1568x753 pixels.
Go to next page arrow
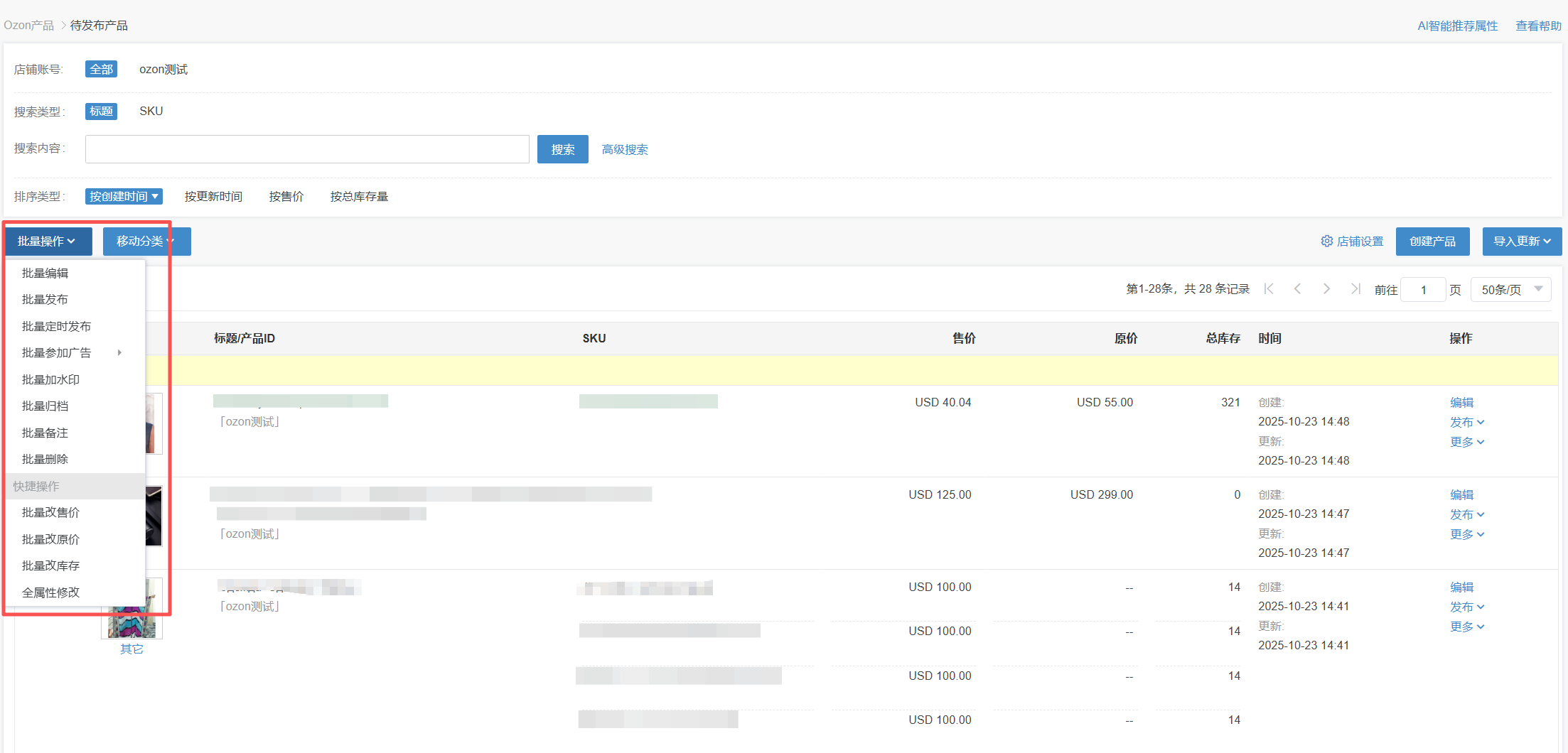(x=1326, y=289)
